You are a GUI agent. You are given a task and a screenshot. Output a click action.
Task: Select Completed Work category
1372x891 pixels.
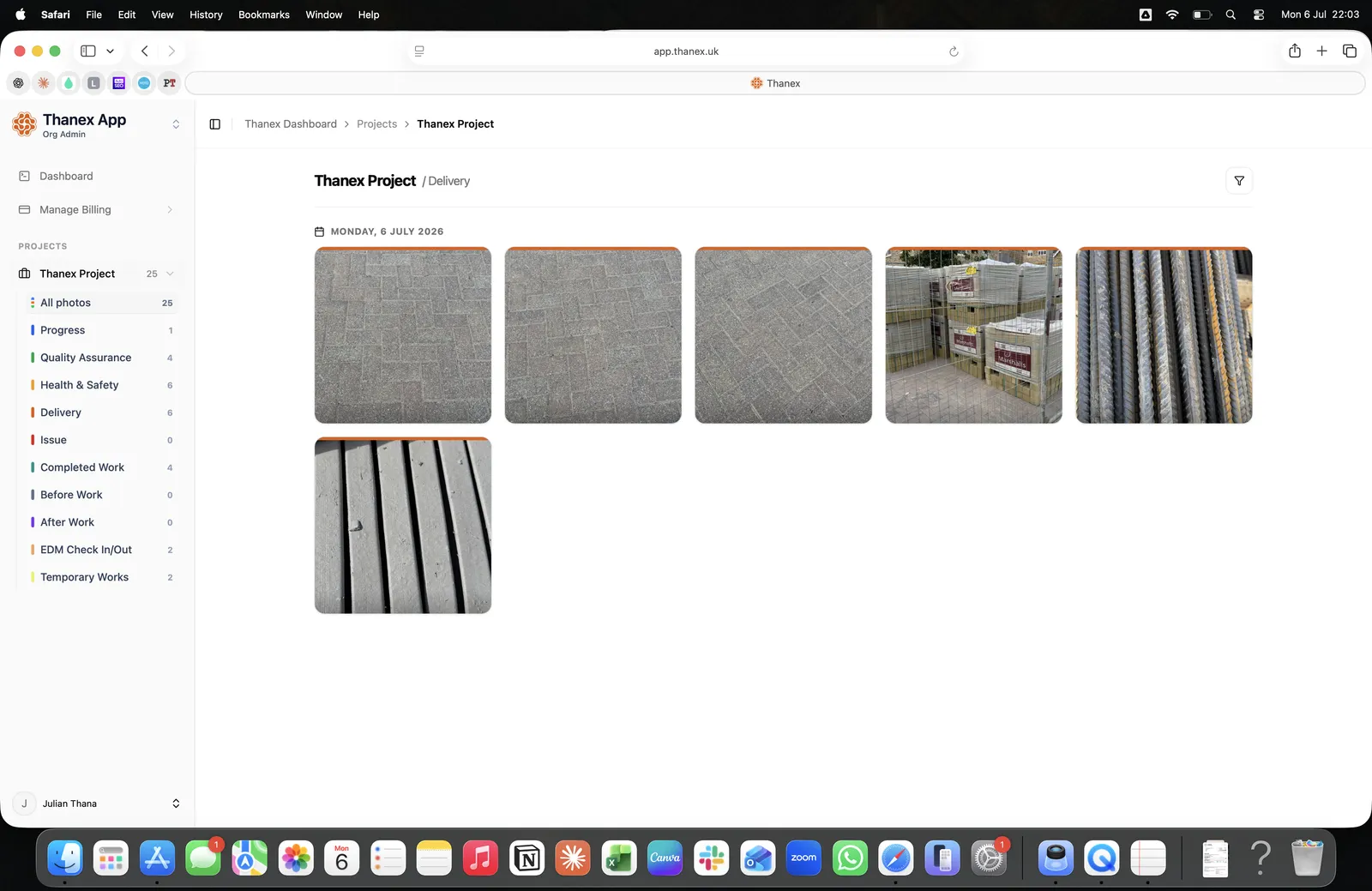102,467
